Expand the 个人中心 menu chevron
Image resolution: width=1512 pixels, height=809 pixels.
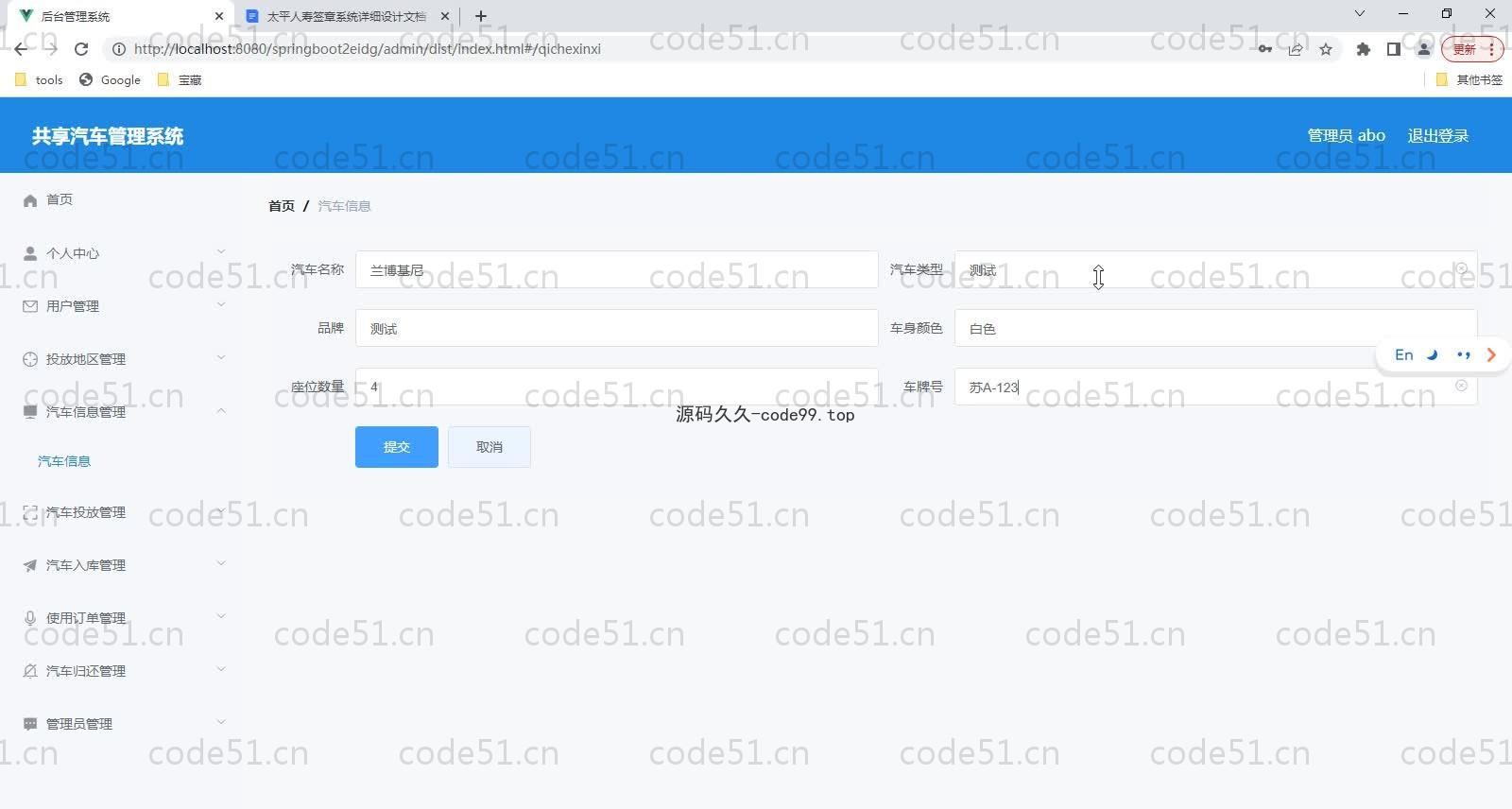pyautogui.click(x=221, y=251)
